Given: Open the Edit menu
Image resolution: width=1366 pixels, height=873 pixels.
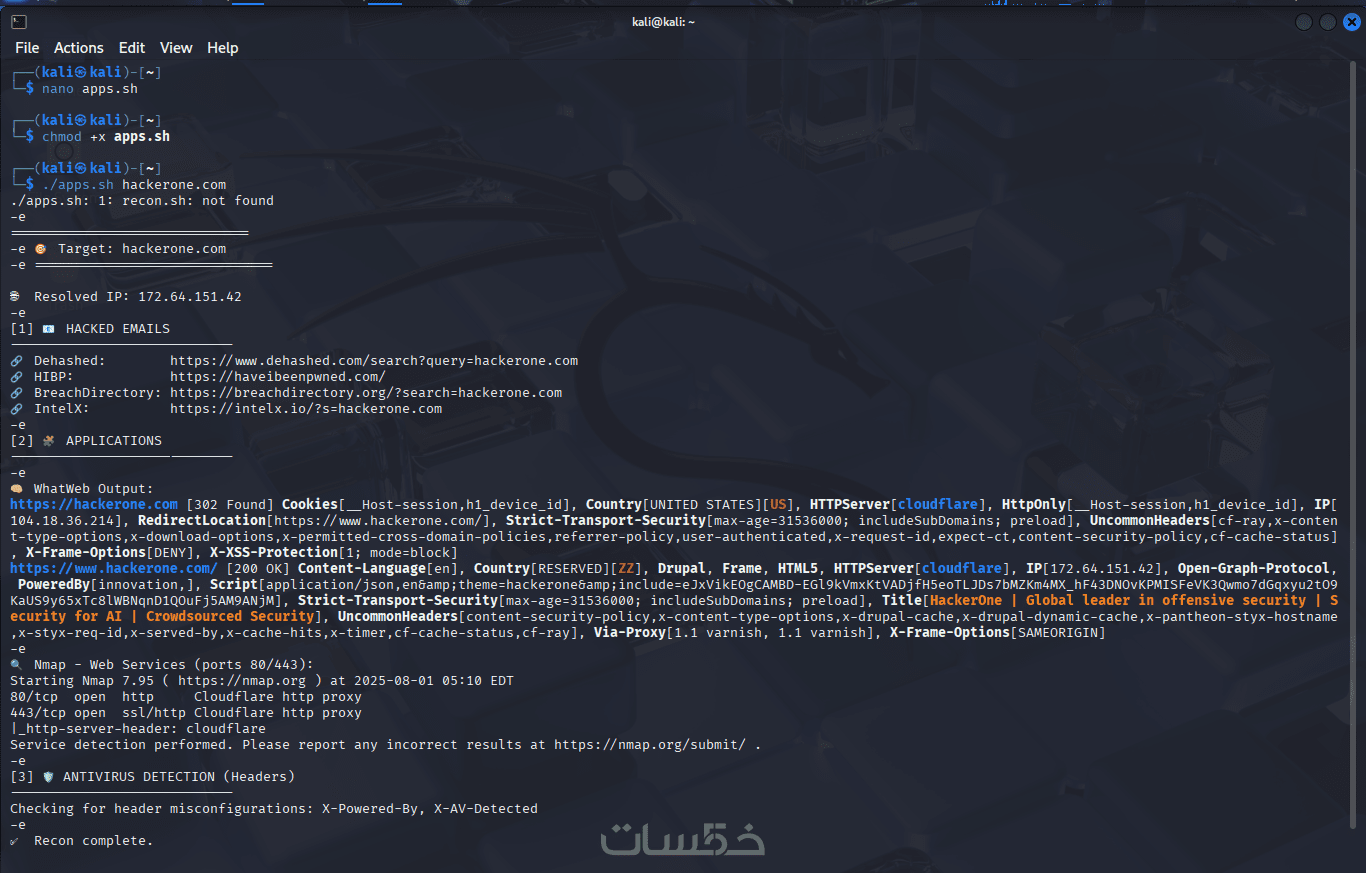Looking at the screenshot, I should tap(132, 48).
